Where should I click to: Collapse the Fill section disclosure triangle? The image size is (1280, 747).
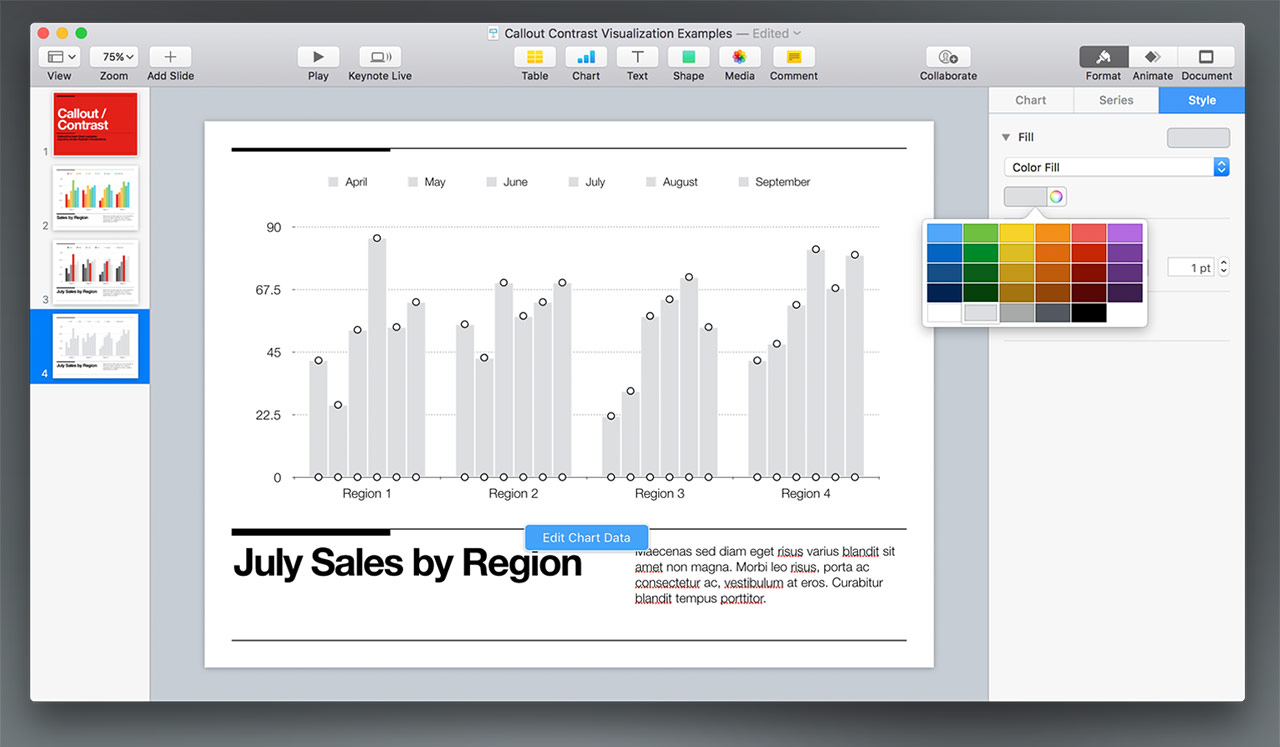(1006, 138)
